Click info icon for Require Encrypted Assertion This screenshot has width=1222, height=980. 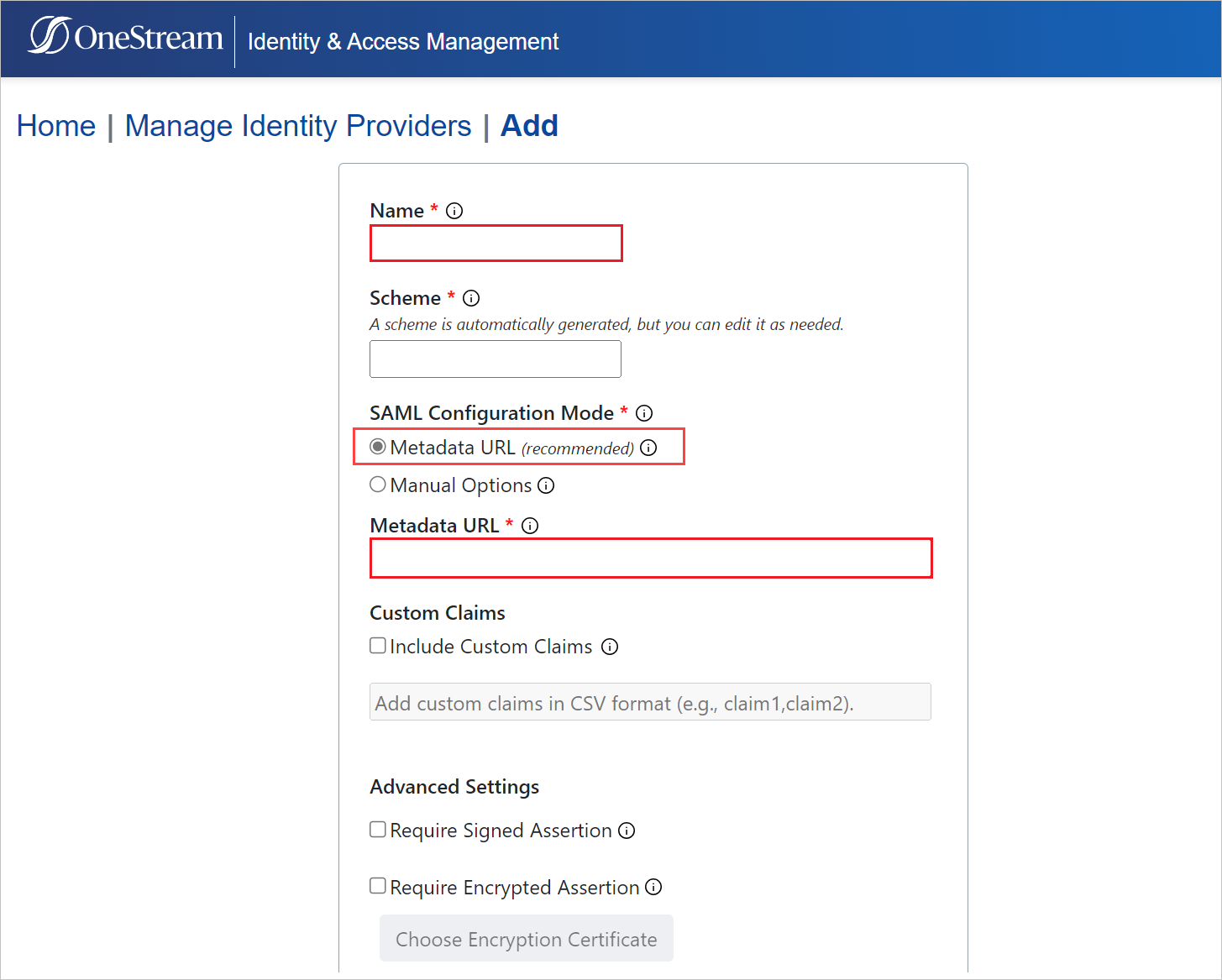(x=653, y=887)
